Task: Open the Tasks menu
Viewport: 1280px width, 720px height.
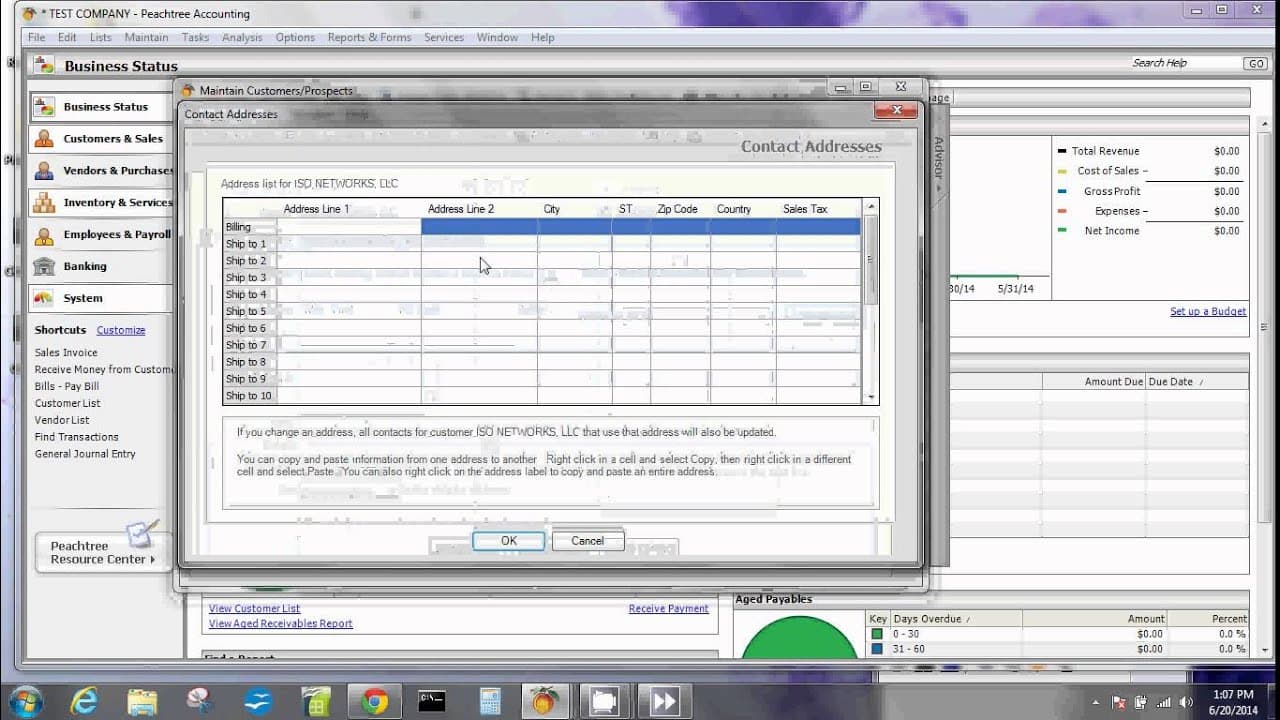Action: tap(195, 37)
